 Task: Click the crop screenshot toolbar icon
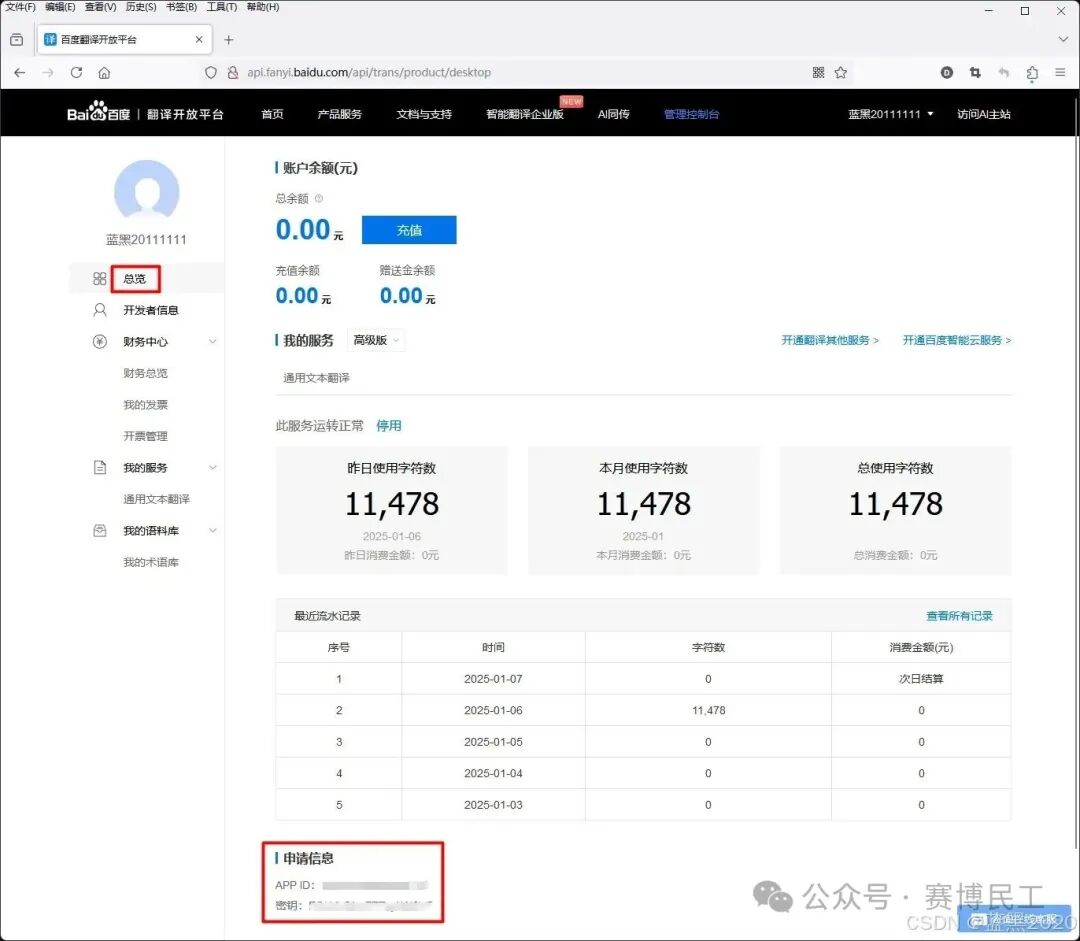(x=975, y=72)
